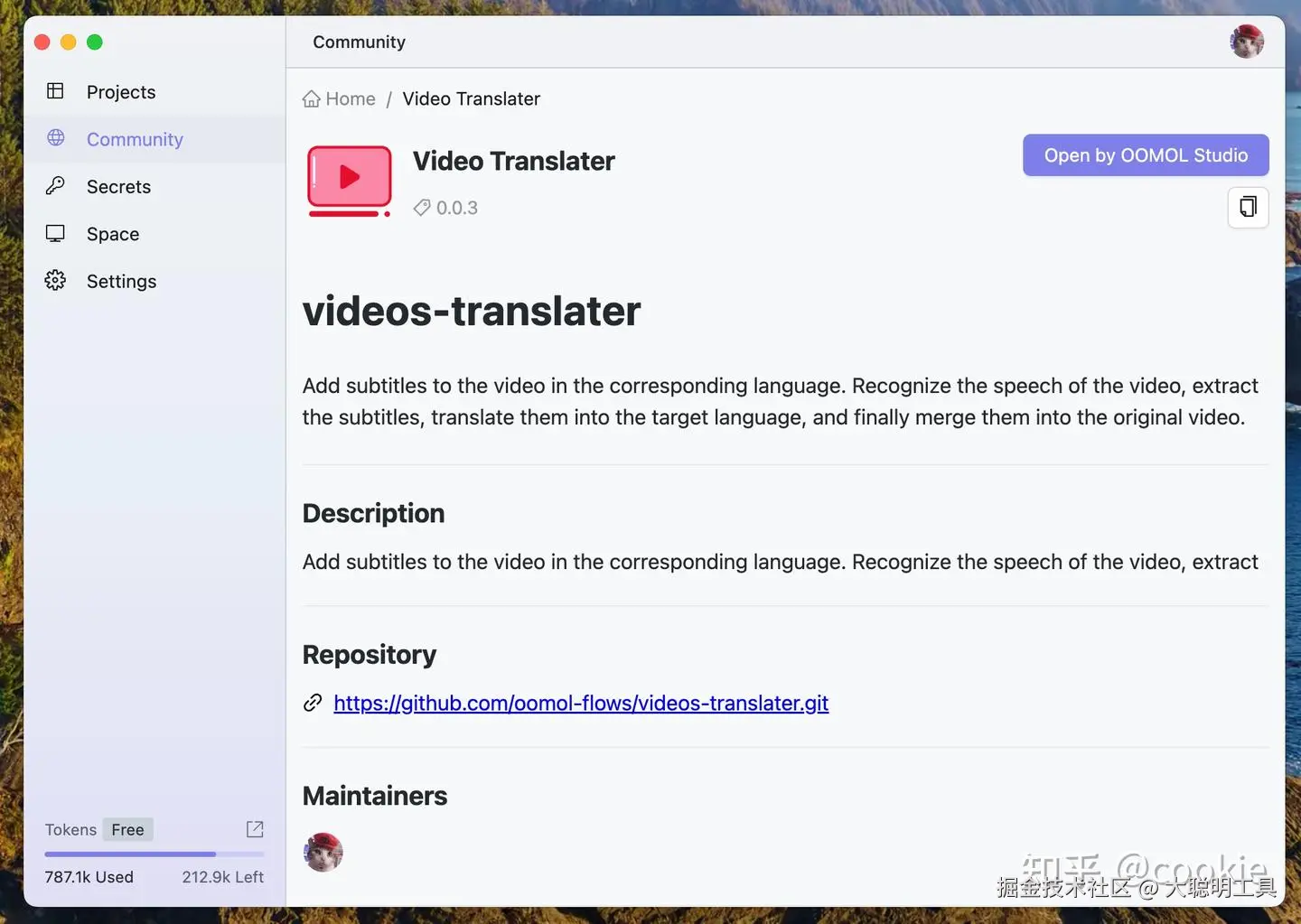1301x924 pixels.
Task: Click the Home breadcrumb house icon
Action: point(311,98)
